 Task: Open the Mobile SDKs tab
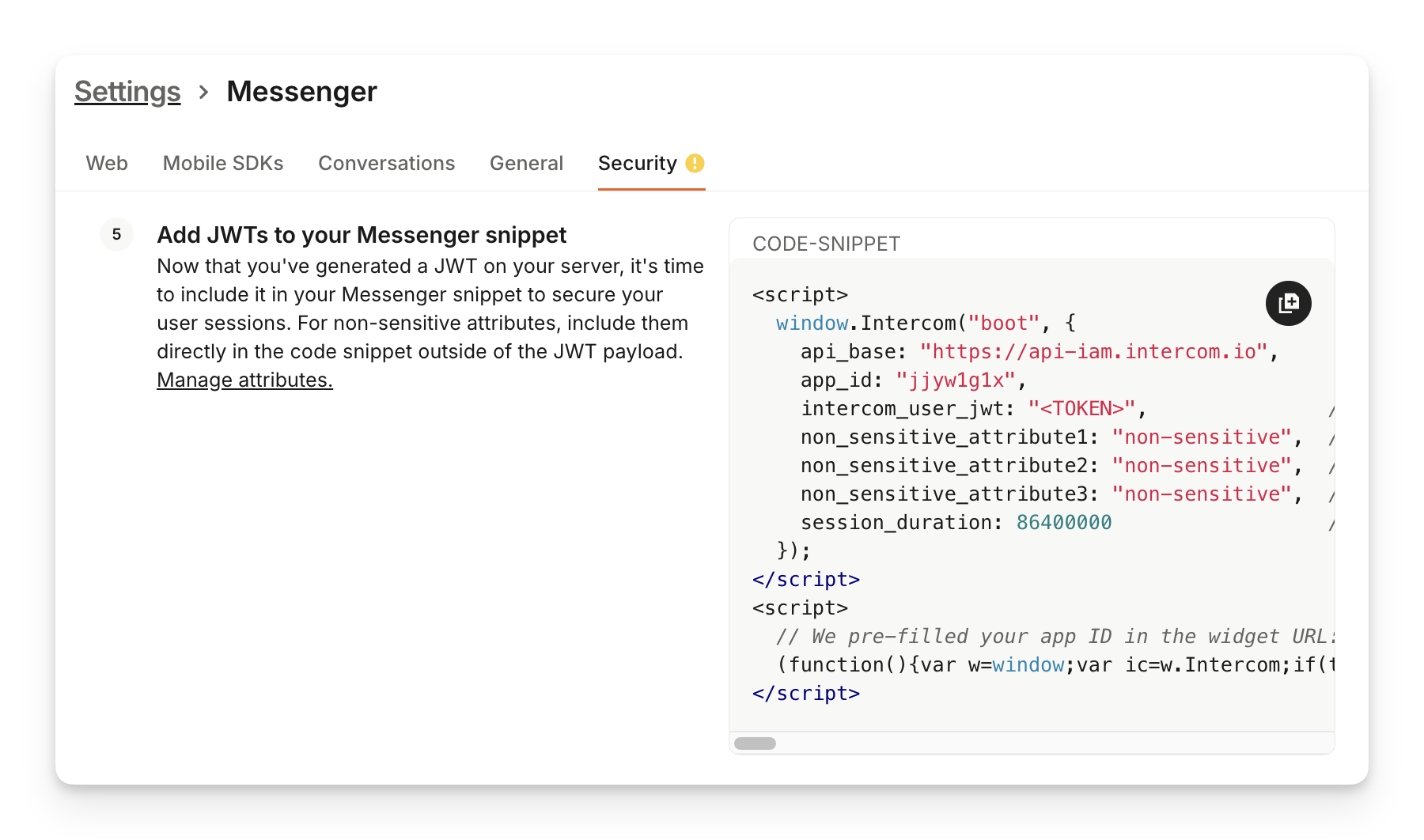pos(223,163)
